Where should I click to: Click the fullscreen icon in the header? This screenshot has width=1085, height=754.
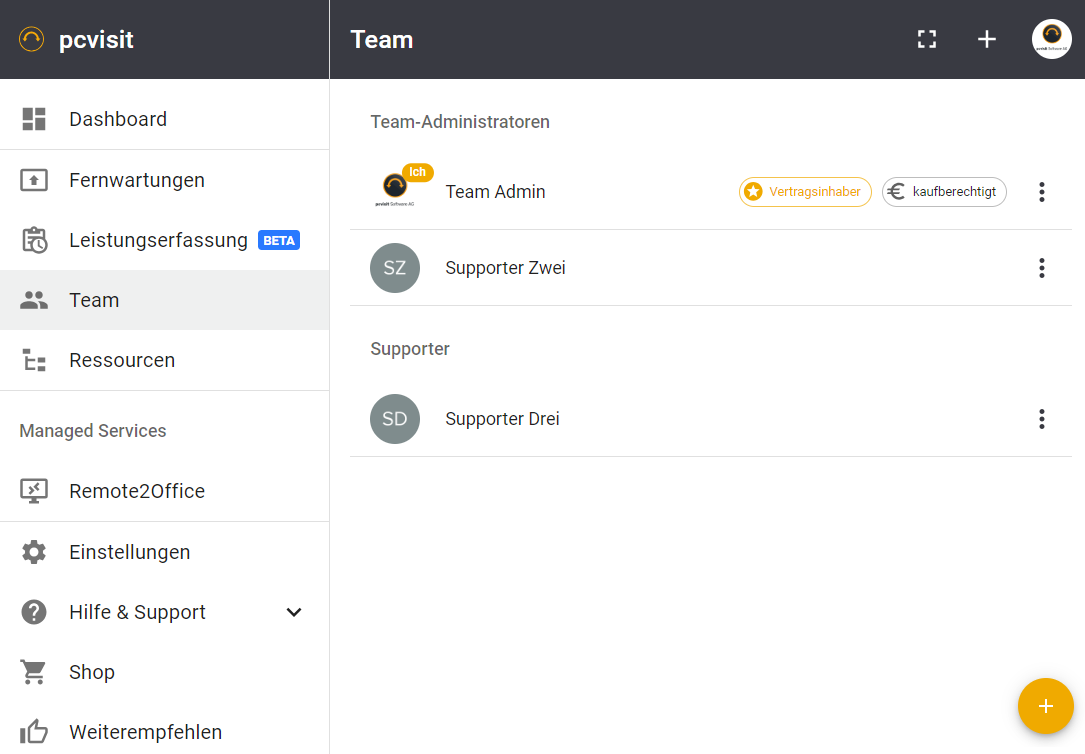tap(927, 39)
